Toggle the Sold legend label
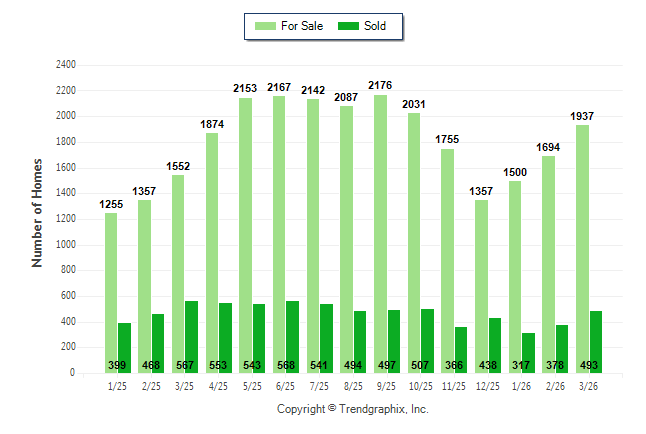 [x=375, y=26]
